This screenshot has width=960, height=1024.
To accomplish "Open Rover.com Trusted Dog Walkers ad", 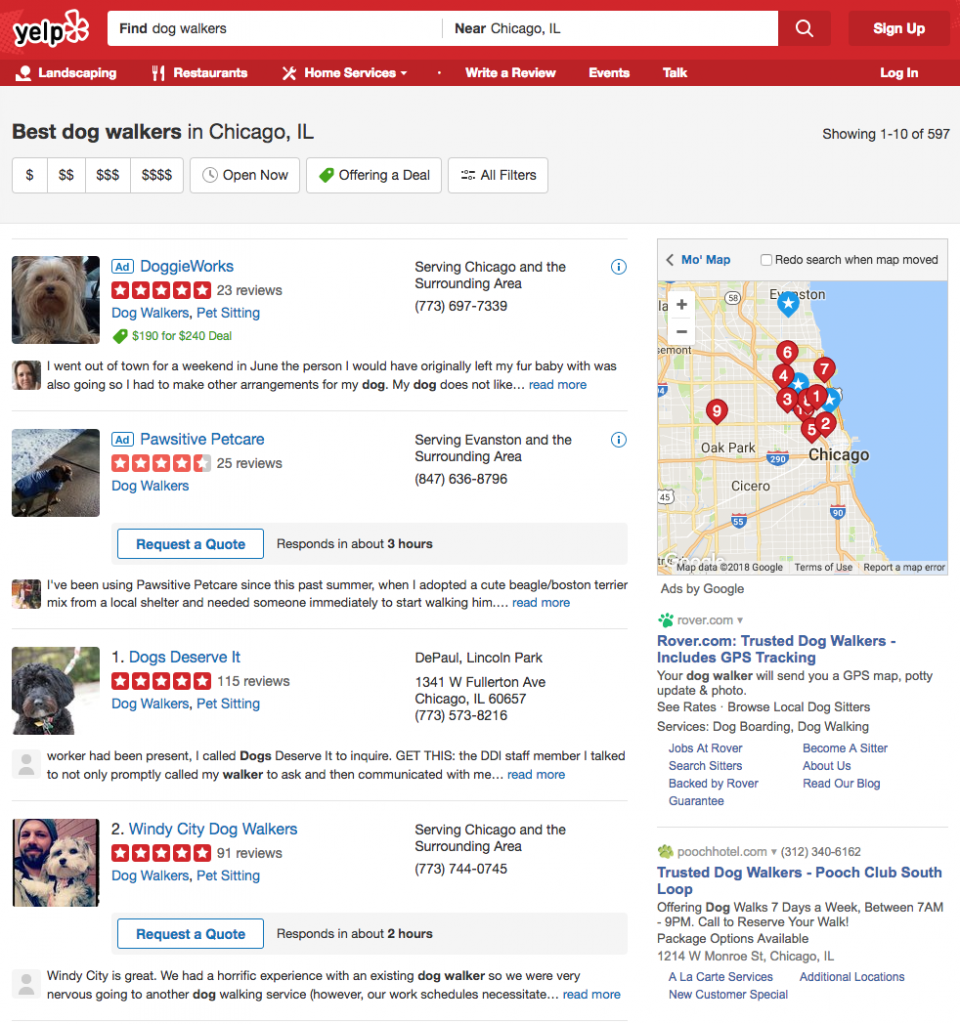I will coord(776,649).
